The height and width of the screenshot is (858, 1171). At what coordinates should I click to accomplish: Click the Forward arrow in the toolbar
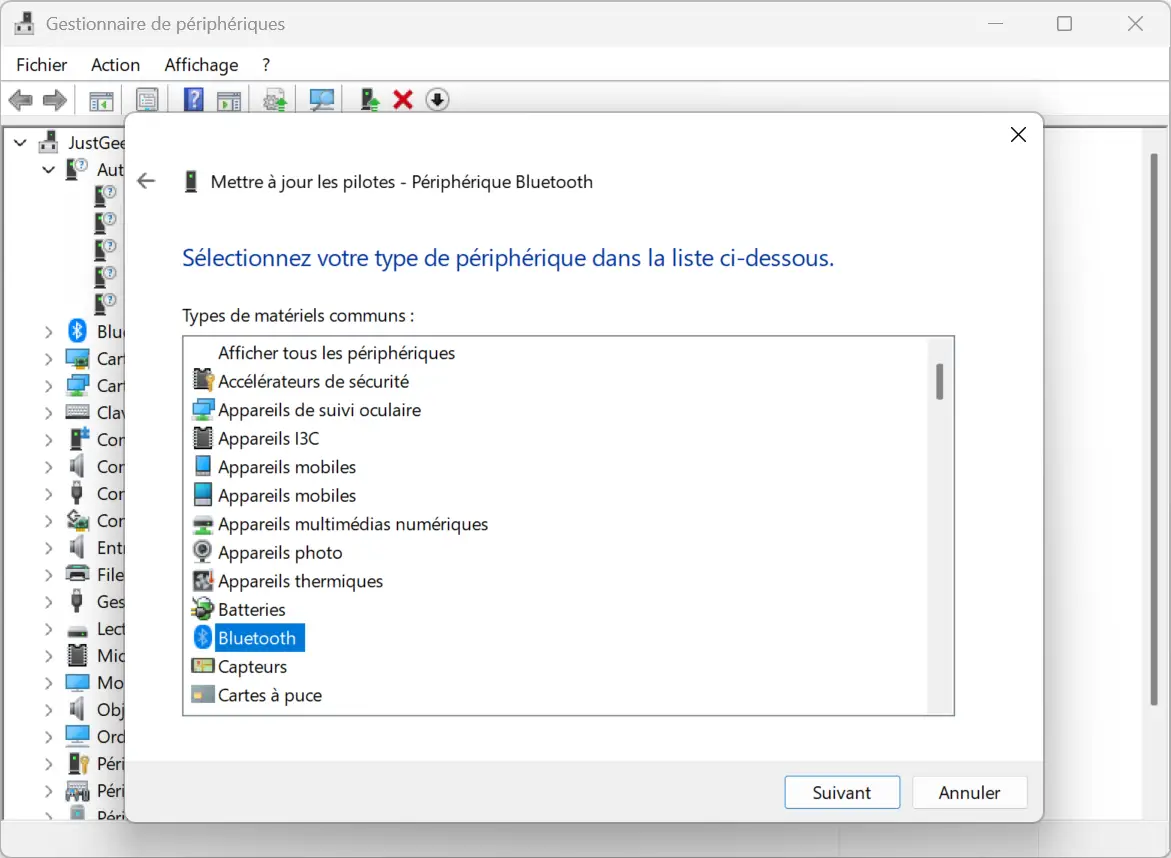coord(55,100)
